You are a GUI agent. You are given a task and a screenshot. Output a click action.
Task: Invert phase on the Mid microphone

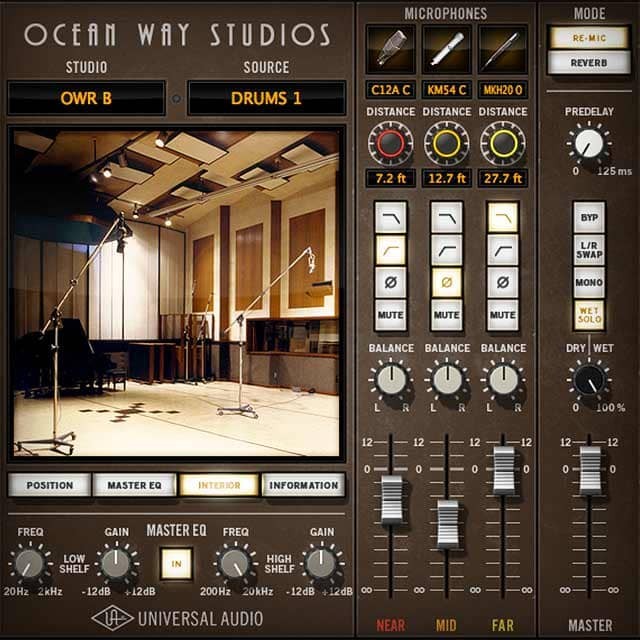446,282
